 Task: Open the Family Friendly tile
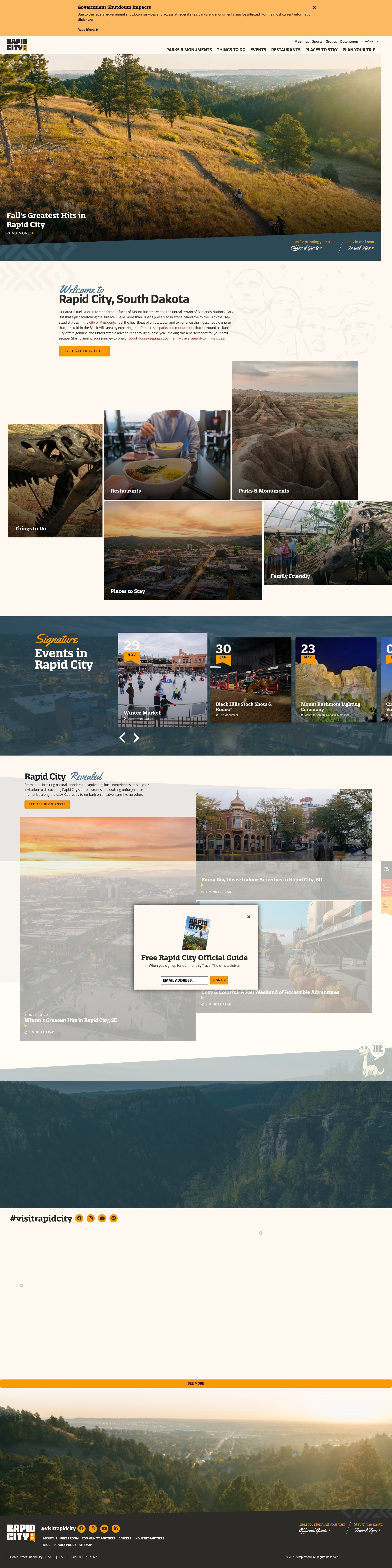click(x=328, y=543)
